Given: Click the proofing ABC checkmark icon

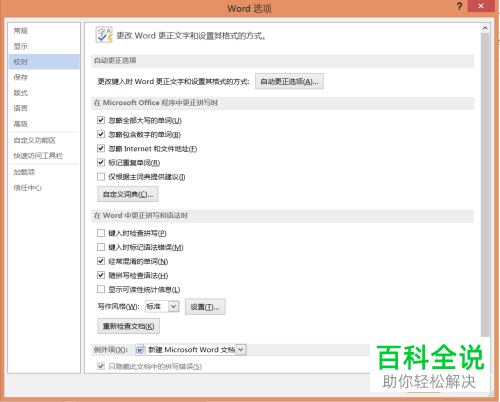Looking at the screenshot, I should click(x=104, y=35).
